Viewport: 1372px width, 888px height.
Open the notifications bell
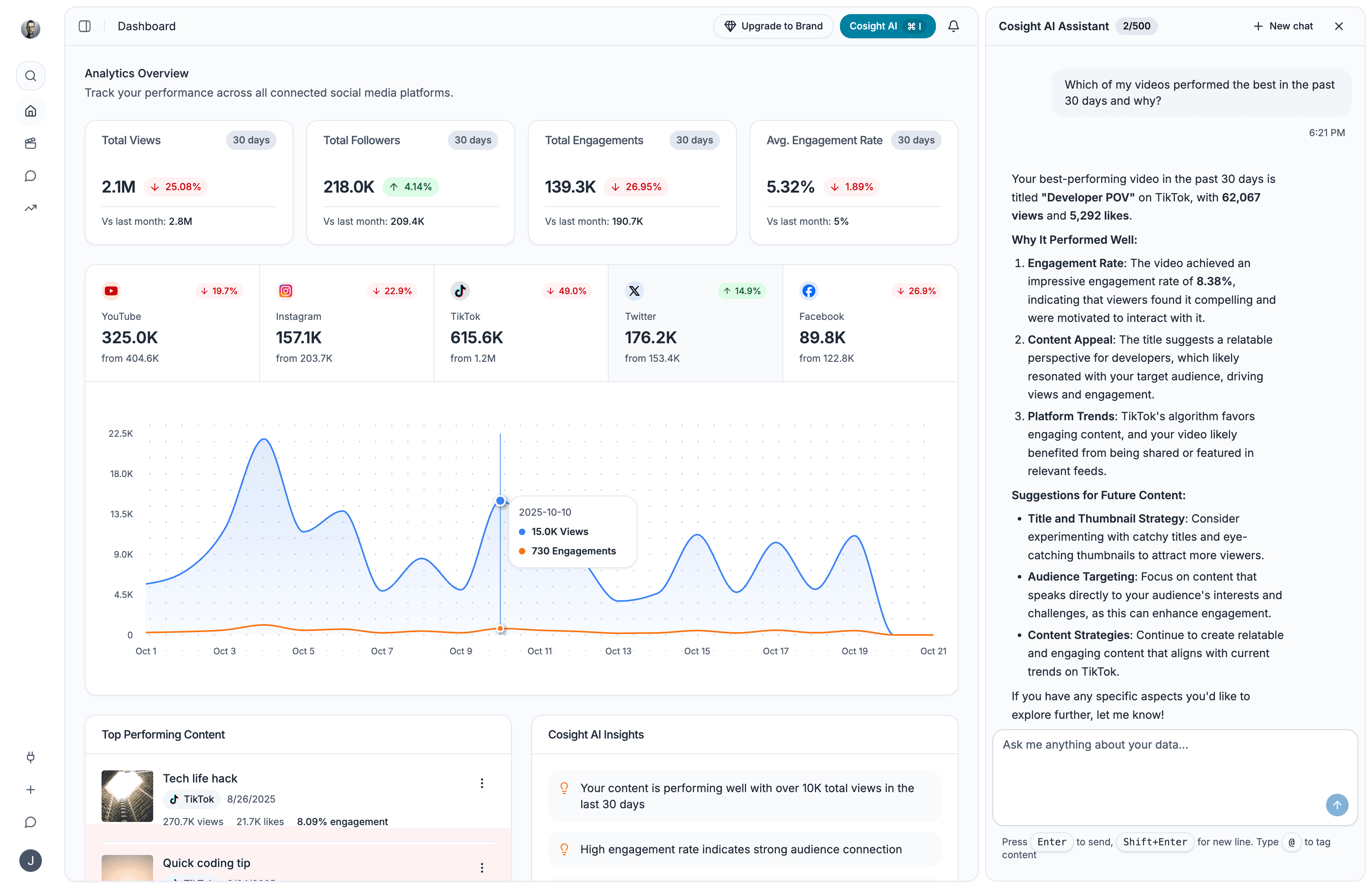[x=954, y=26]
